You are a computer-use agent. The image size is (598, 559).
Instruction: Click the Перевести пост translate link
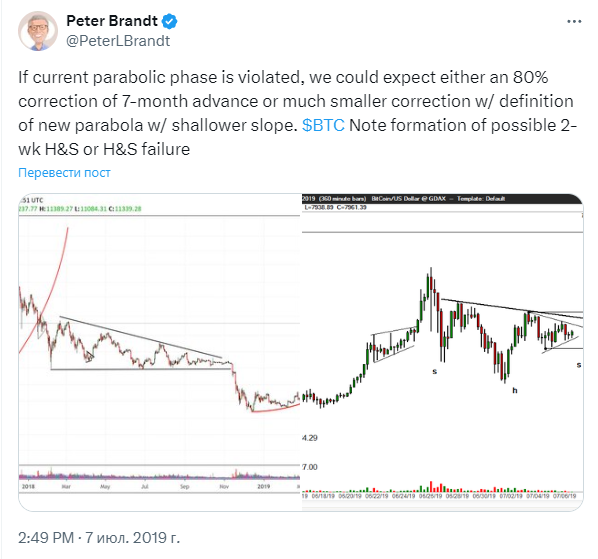(x=64, y=173)
